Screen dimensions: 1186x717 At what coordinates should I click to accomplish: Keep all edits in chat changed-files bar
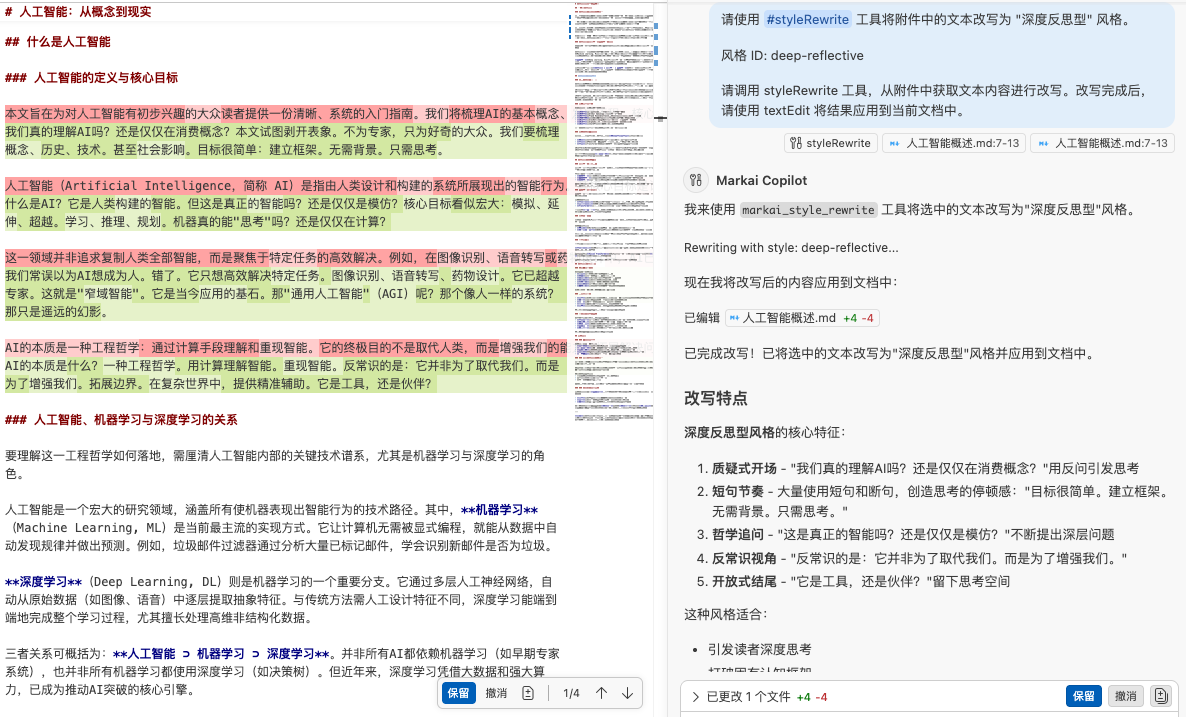[x=1083, y=696]
